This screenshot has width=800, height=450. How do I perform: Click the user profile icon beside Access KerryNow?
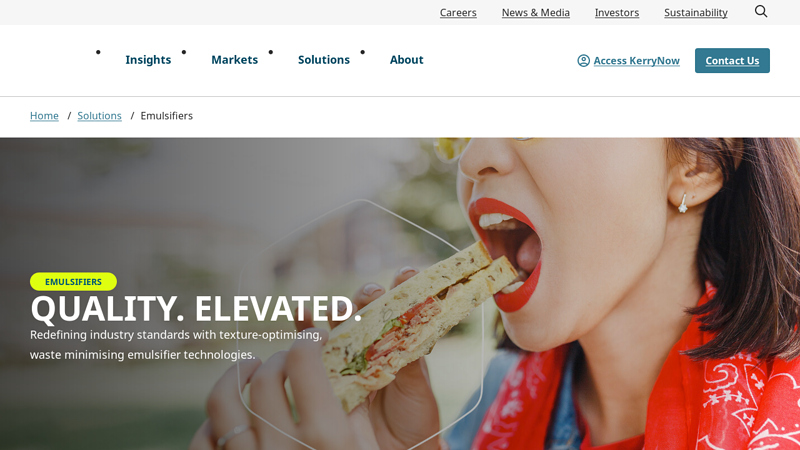coord(583,61)
